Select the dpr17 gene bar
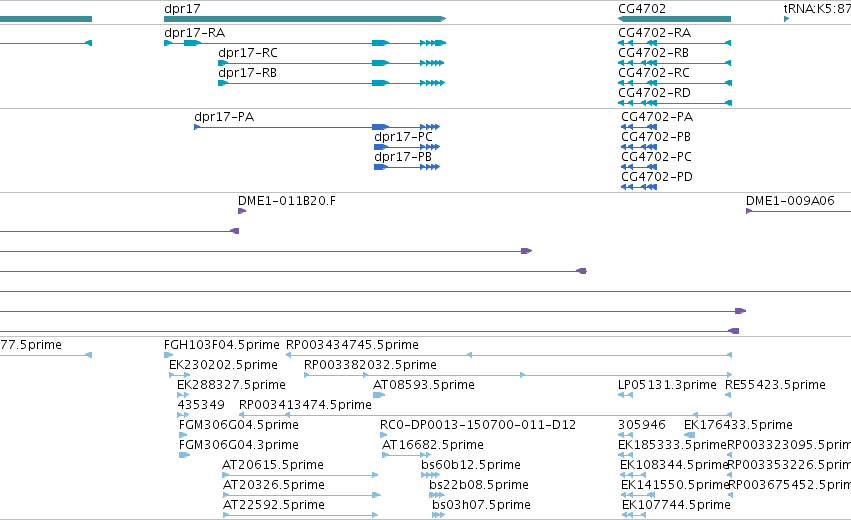This screenshot has height=520, width=851. (x=305, y=19)
